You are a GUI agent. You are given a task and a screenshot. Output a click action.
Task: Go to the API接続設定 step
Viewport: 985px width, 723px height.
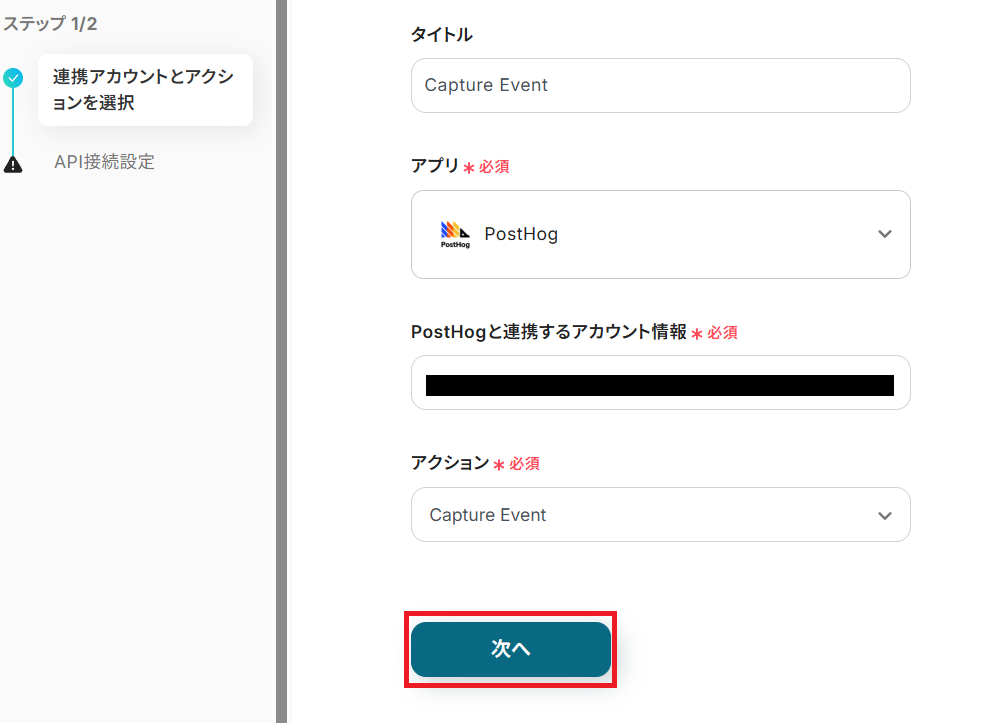(104, 162)
